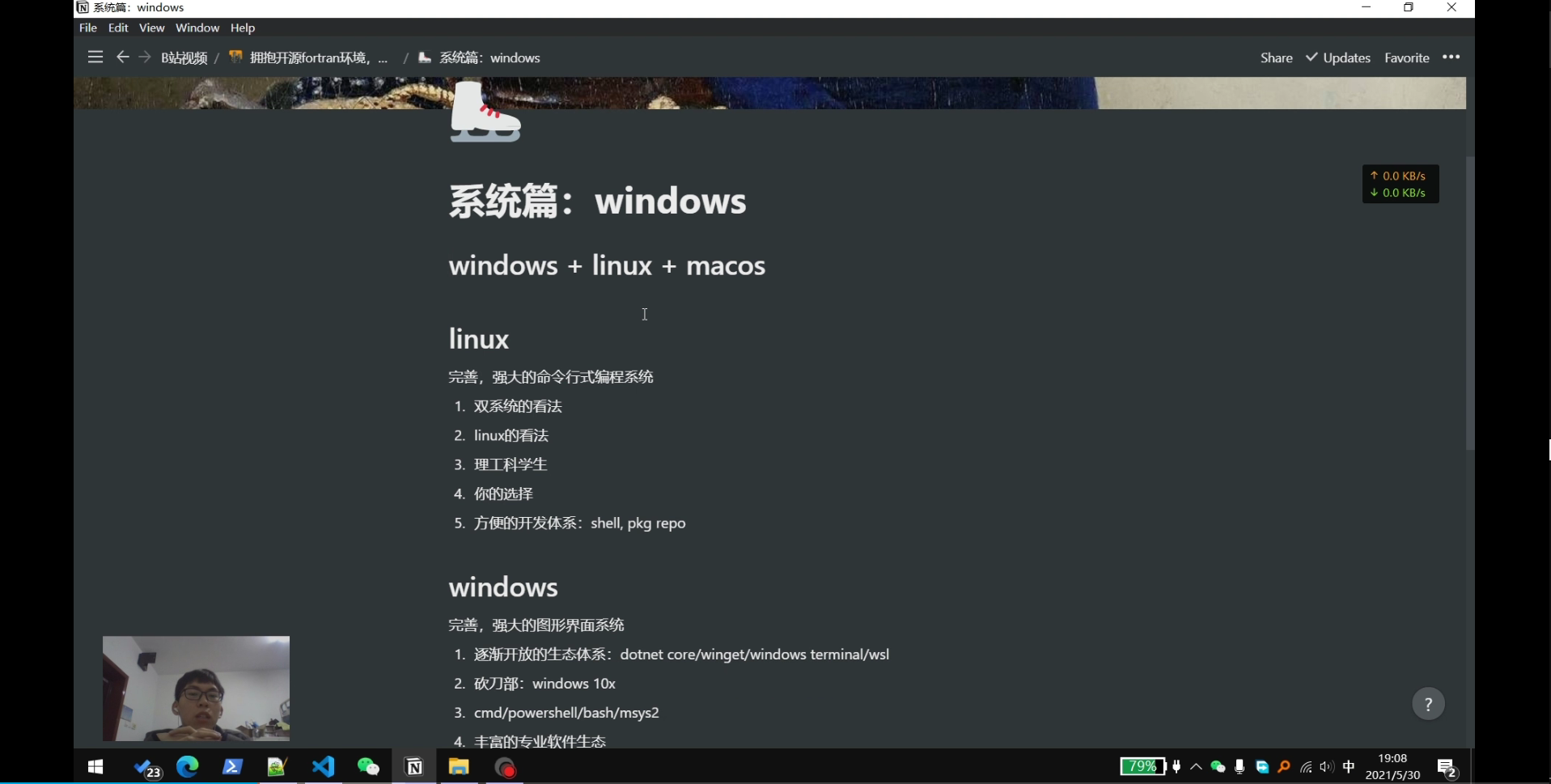Open the File menu
Image resolution: width=1551 pixels, height=784 pixels.
pyautogui.click(x=88, y=28)
